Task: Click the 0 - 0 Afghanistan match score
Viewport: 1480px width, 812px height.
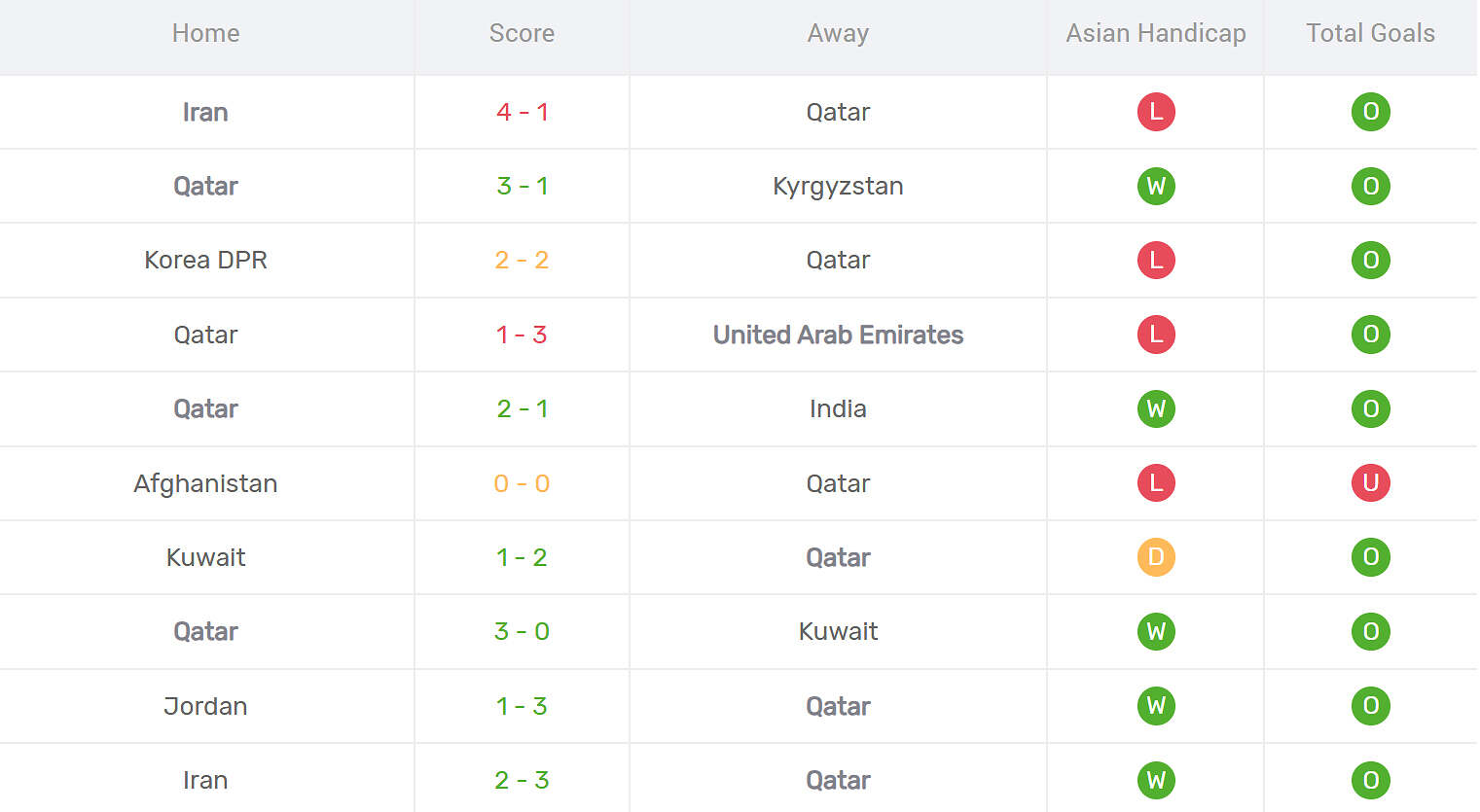Action: coord(522,483)
